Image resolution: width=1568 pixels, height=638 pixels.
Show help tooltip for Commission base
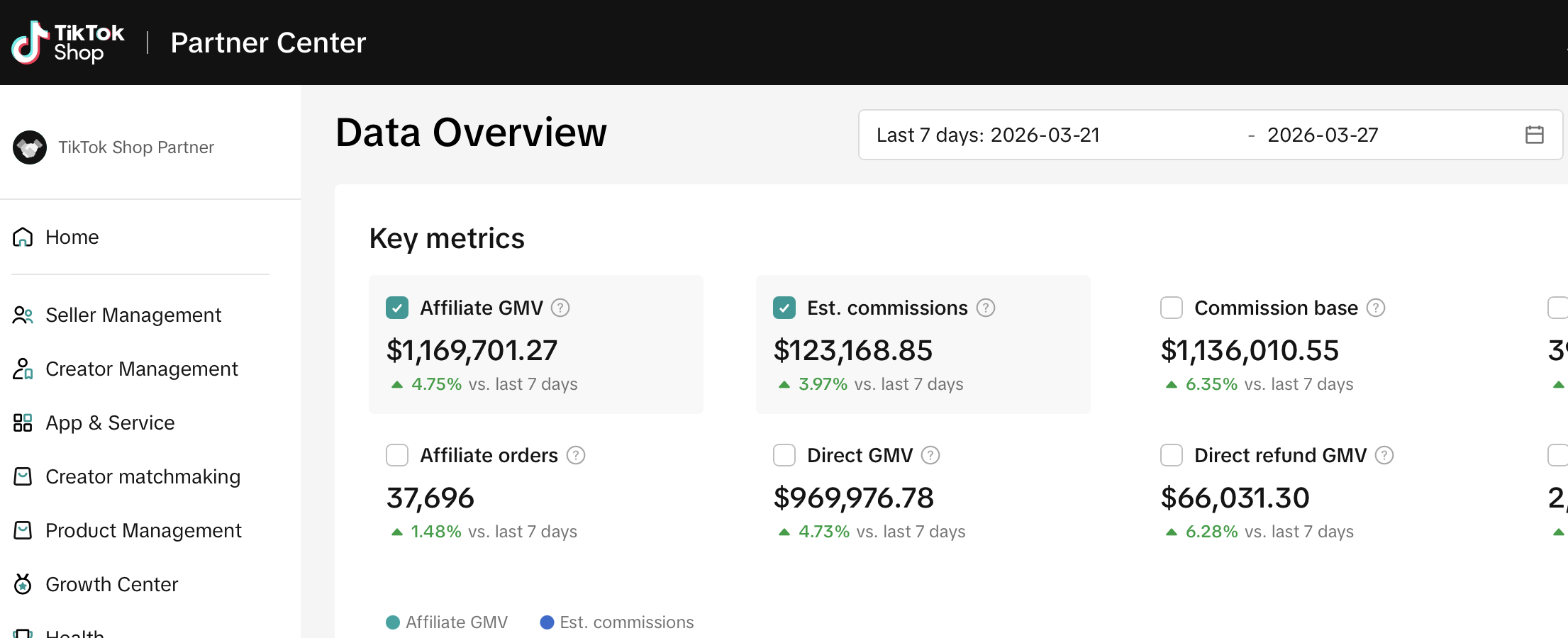(x=1376, y=308)
